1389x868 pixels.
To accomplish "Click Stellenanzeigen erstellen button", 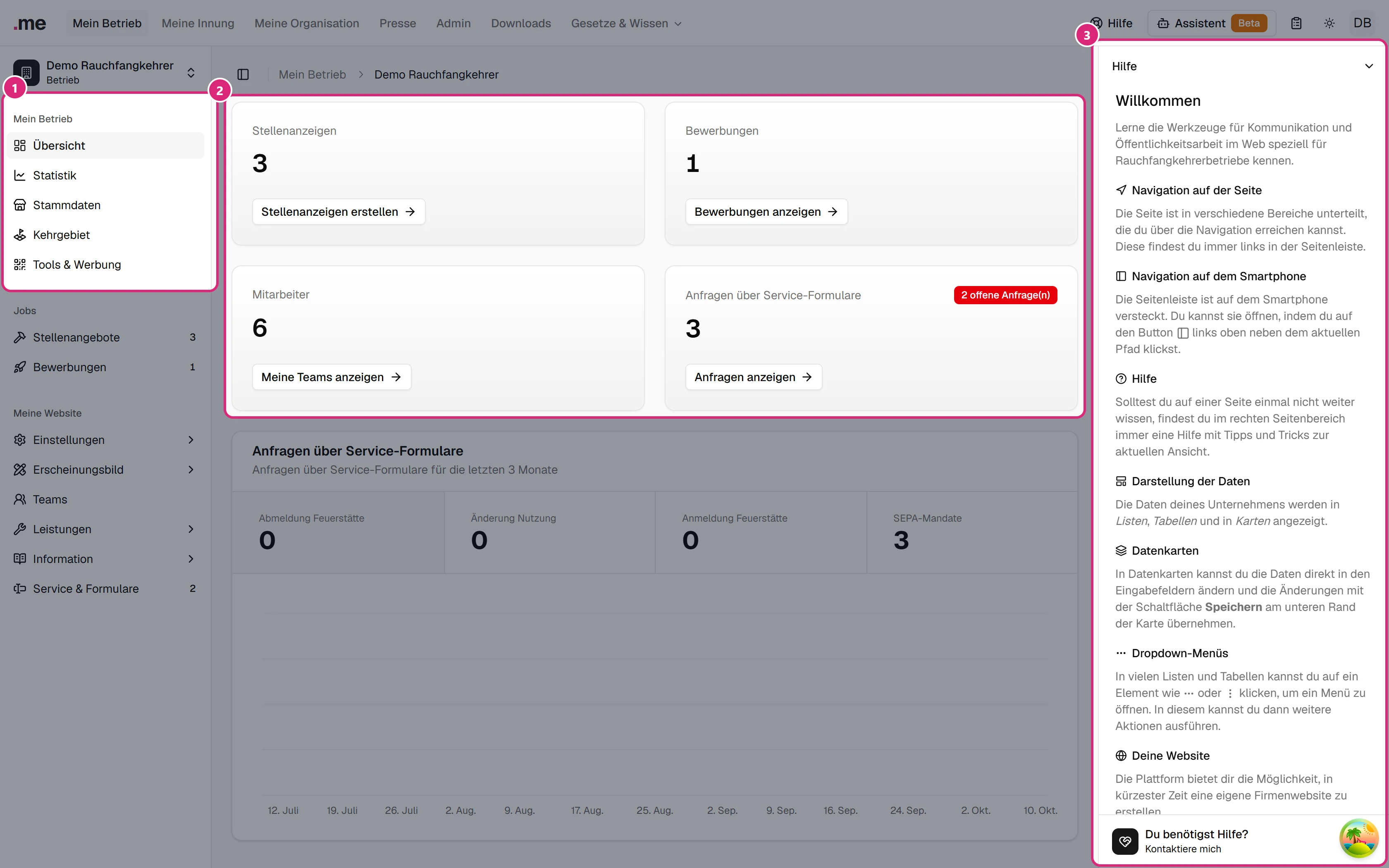I will pos(339,212).
